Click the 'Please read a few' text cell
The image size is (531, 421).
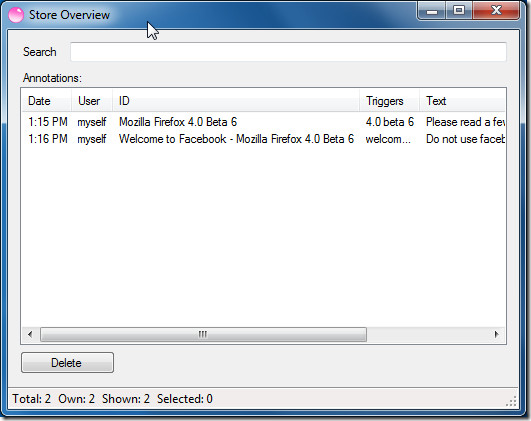coord(465,122)
